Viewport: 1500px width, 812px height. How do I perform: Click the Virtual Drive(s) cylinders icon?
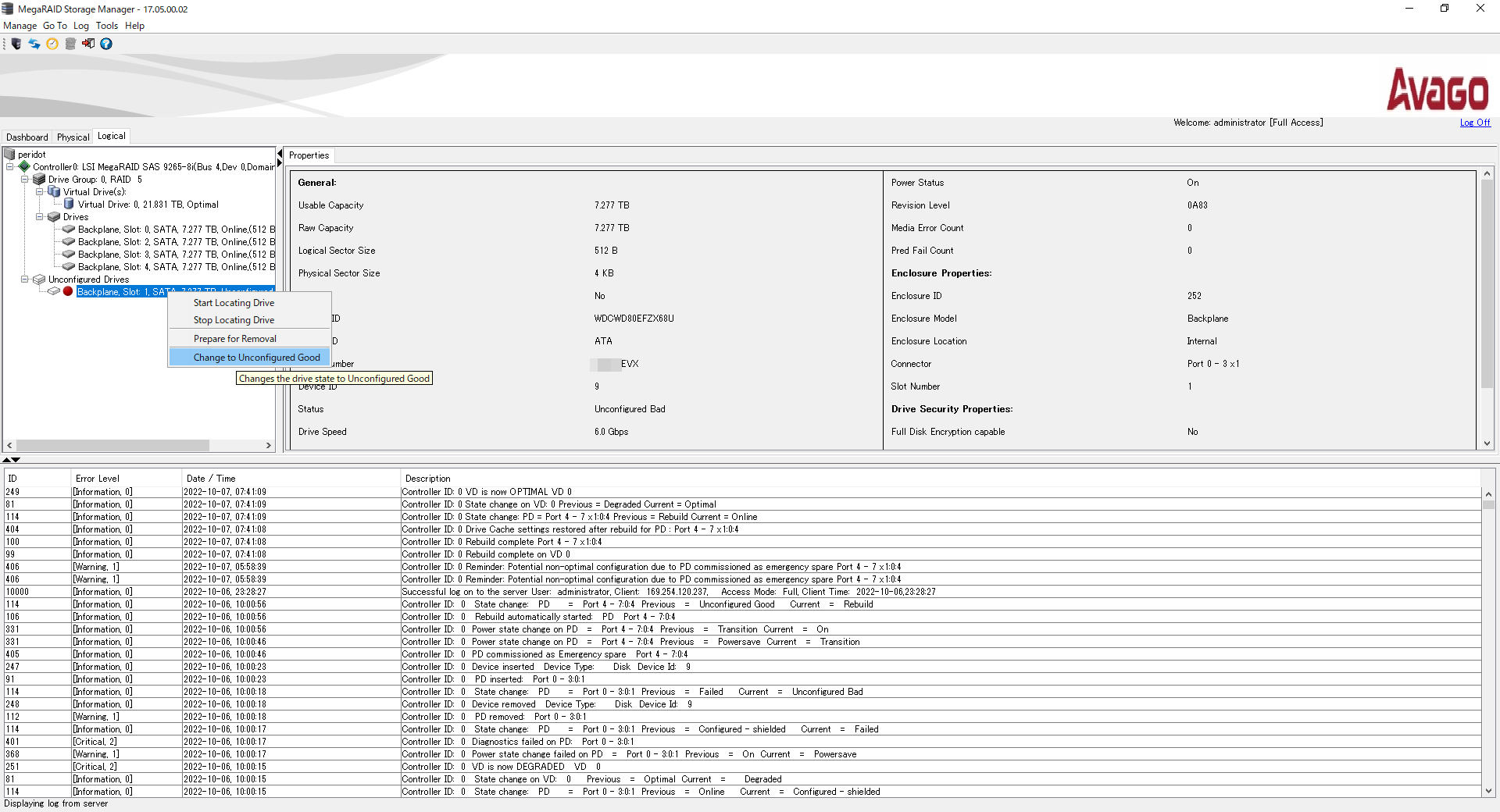coord(54,191)
